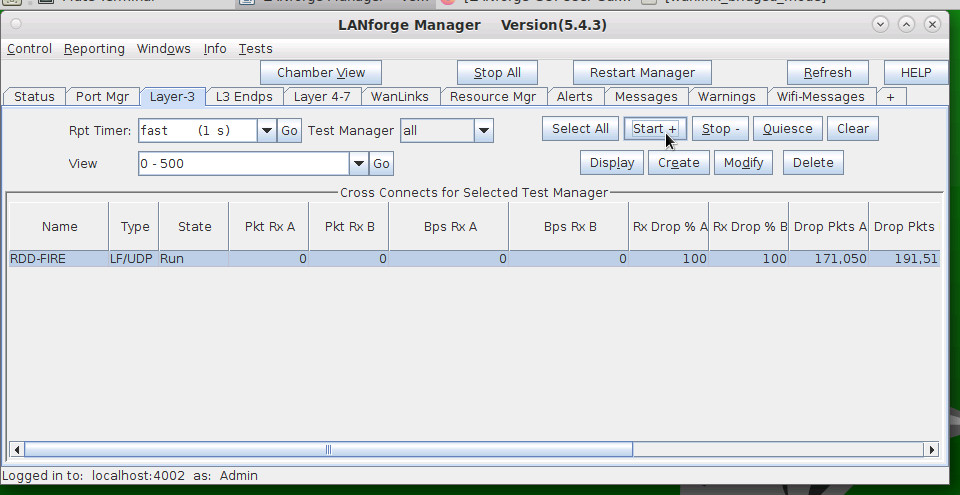Click the Start + button

tap(655, 129)
